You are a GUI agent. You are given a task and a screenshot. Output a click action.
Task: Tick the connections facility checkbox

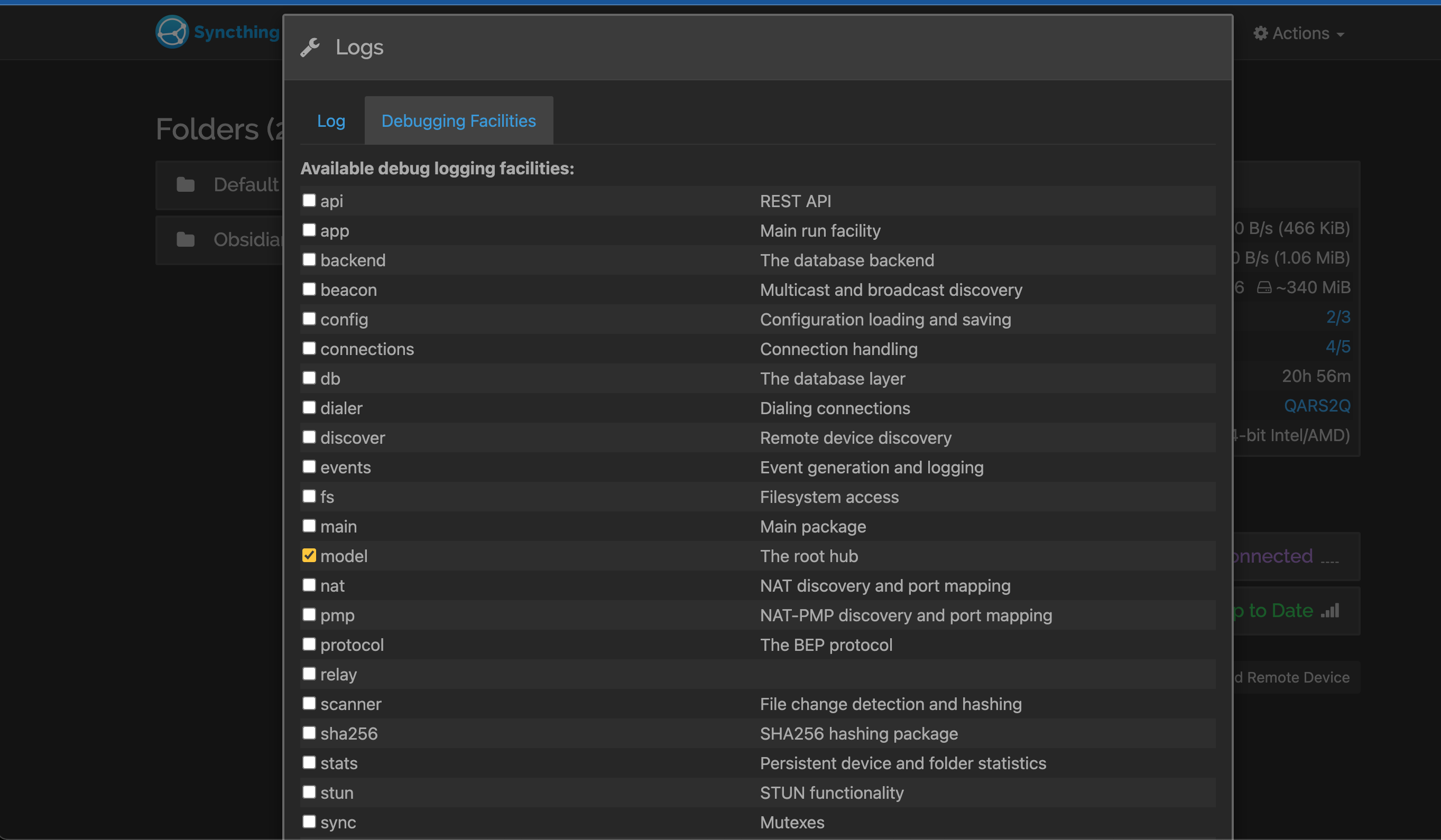pyautogui.click(x=309, y=349)
